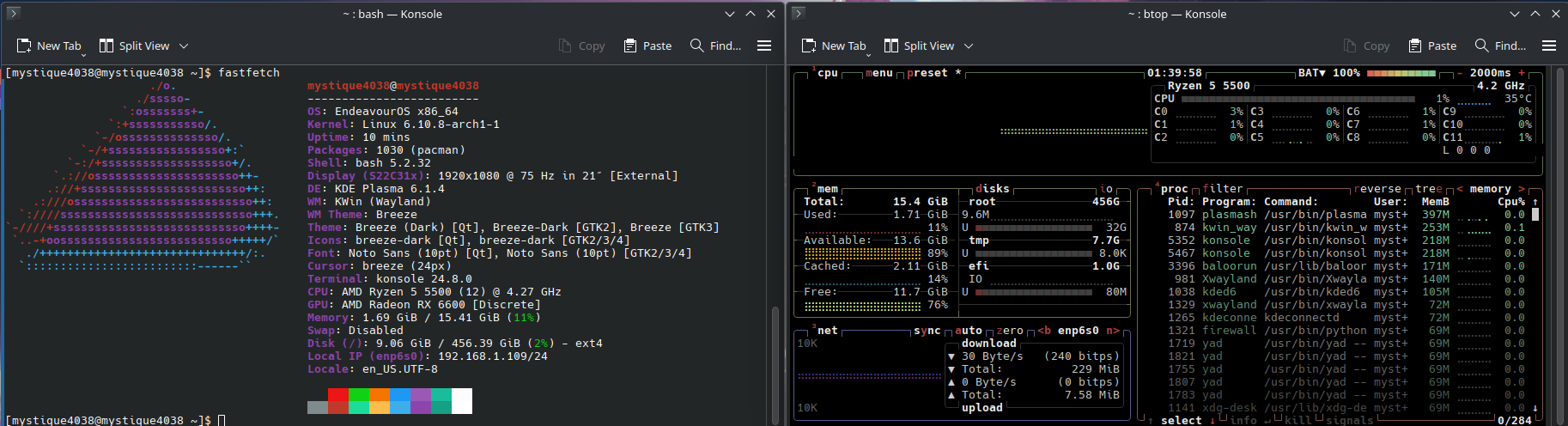Toggle tree view in btop proc box
This screenshot has width=1568, height=426.
point(1429,189)
